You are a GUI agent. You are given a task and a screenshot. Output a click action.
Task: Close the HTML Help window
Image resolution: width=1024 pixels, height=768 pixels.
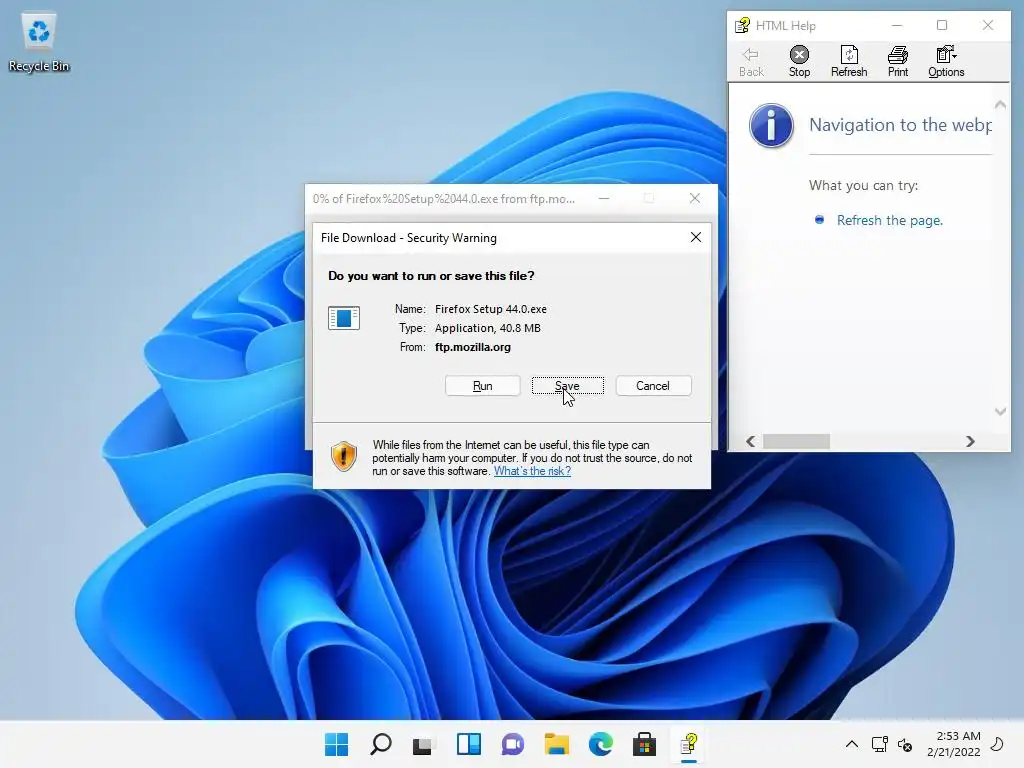click(988, 25)
